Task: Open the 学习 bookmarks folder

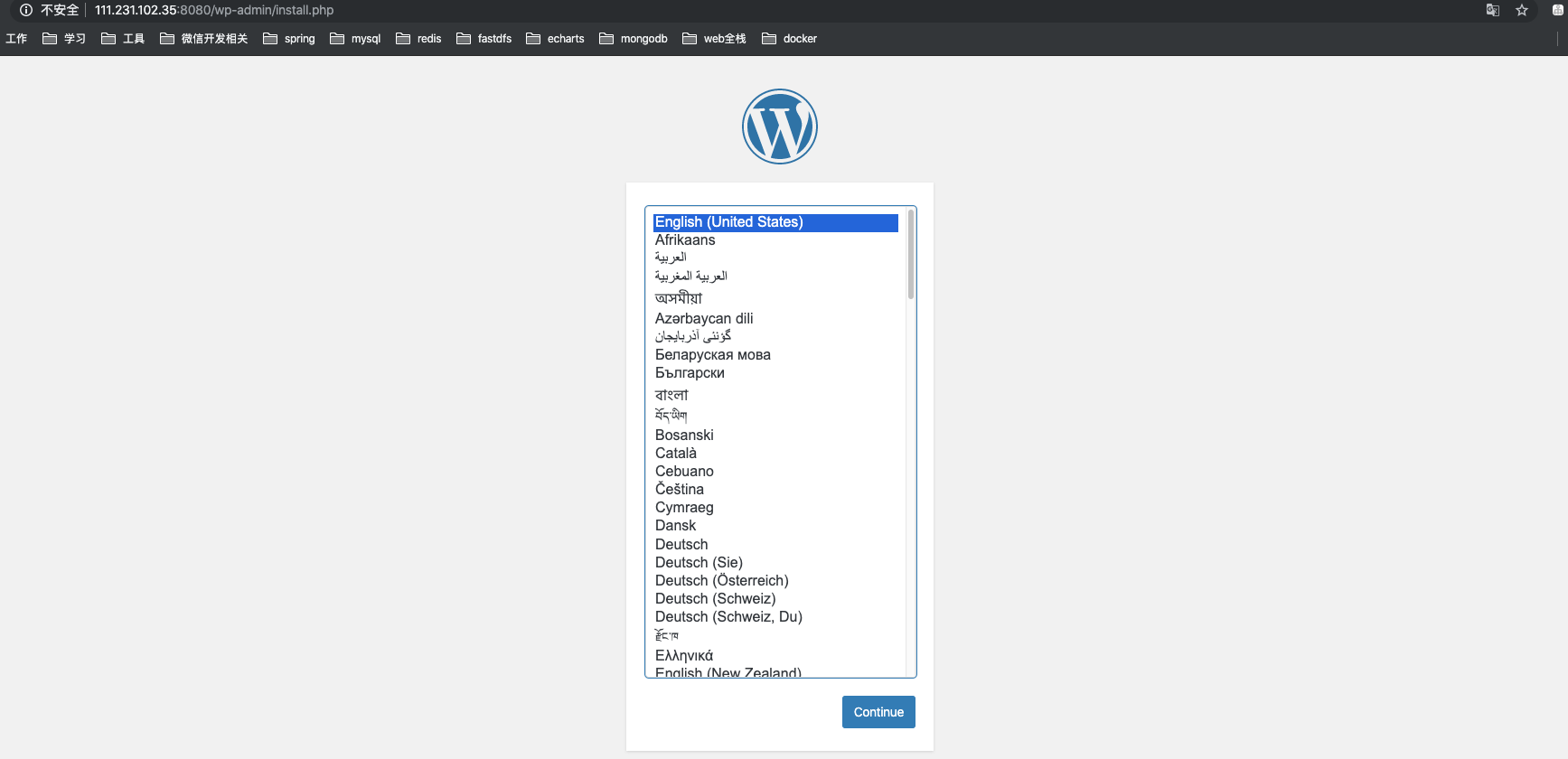Action: coord(64,39)
